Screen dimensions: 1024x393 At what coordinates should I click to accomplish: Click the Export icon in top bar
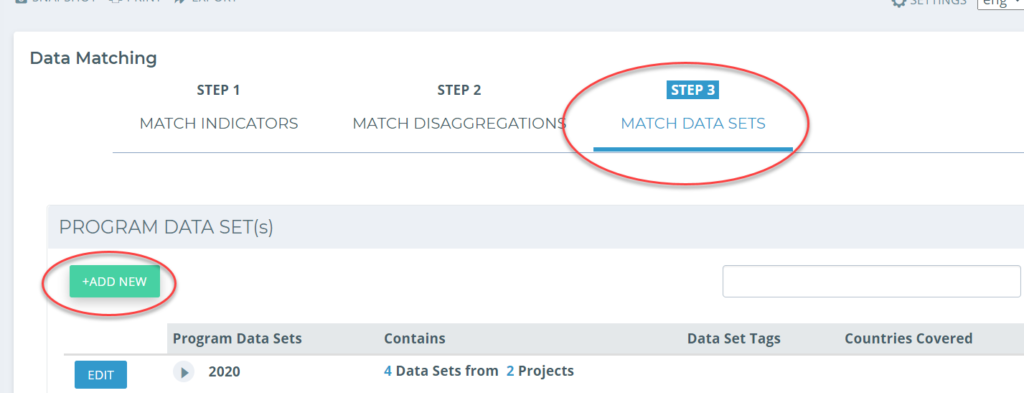coord(180,1)
